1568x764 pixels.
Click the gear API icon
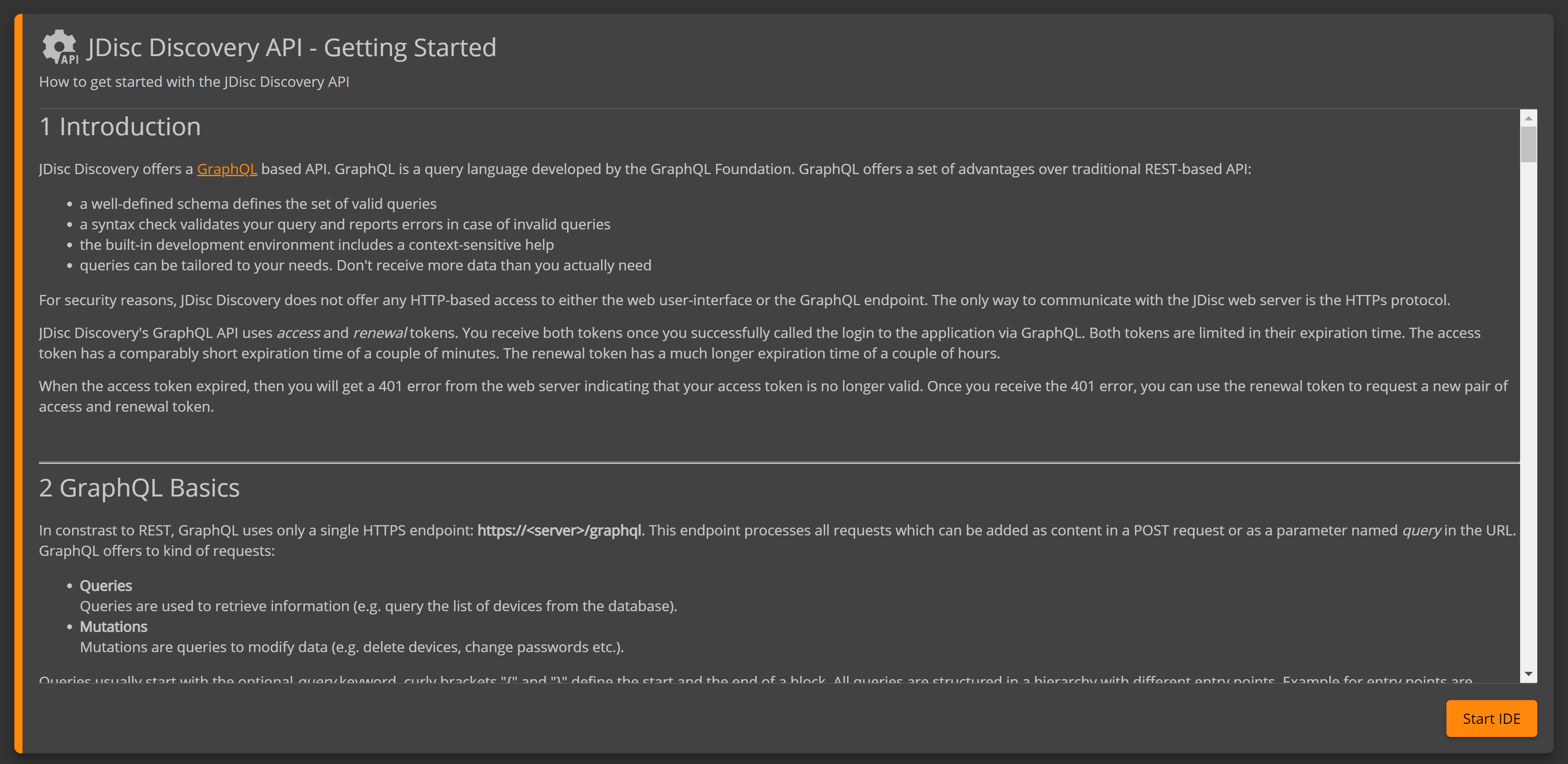coord(59,48)
